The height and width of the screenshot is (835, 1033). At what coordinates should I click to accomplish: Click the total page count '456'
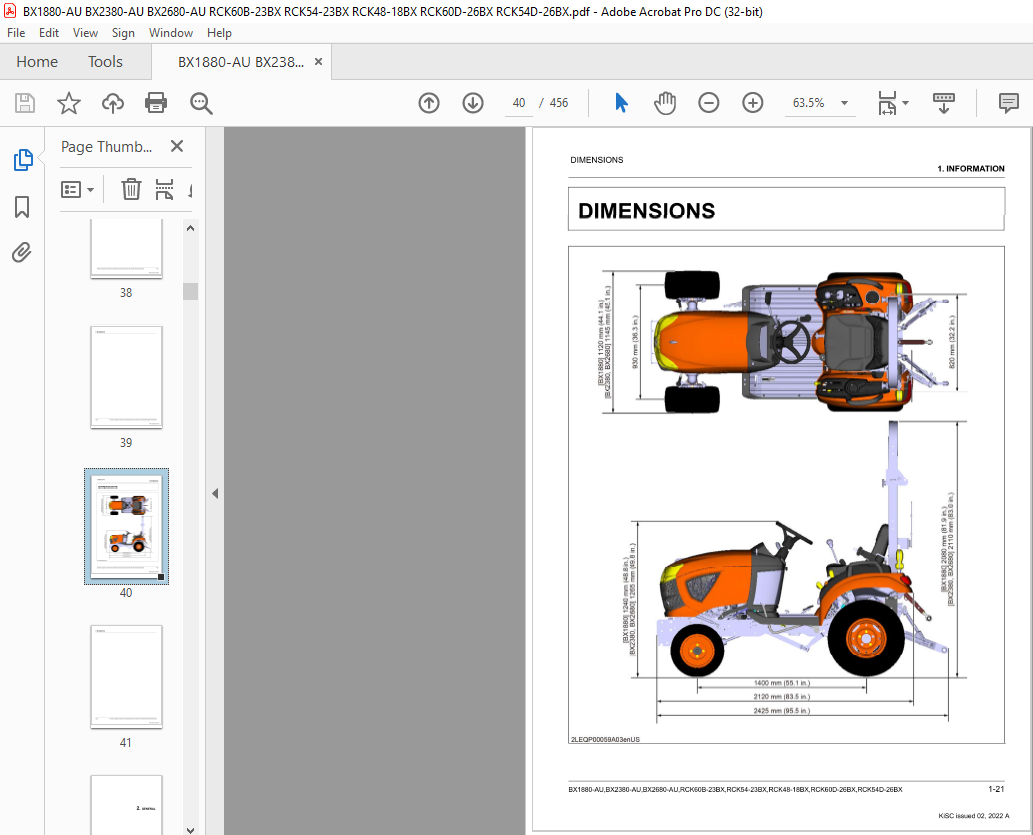pos(559,103)
